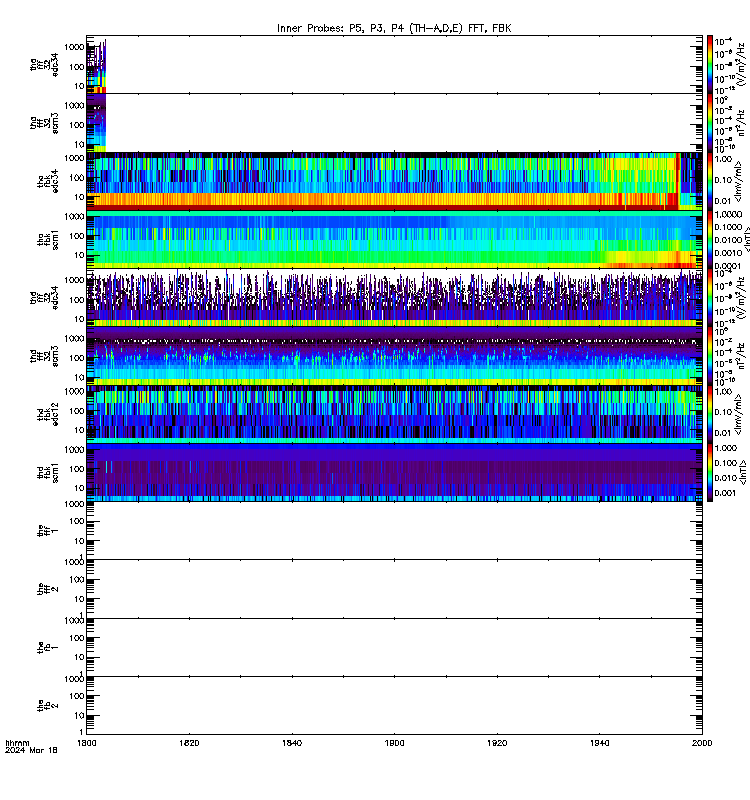Click the '<|nT|>' unit label beside thd fbk scm1 bar

point(743,472)
